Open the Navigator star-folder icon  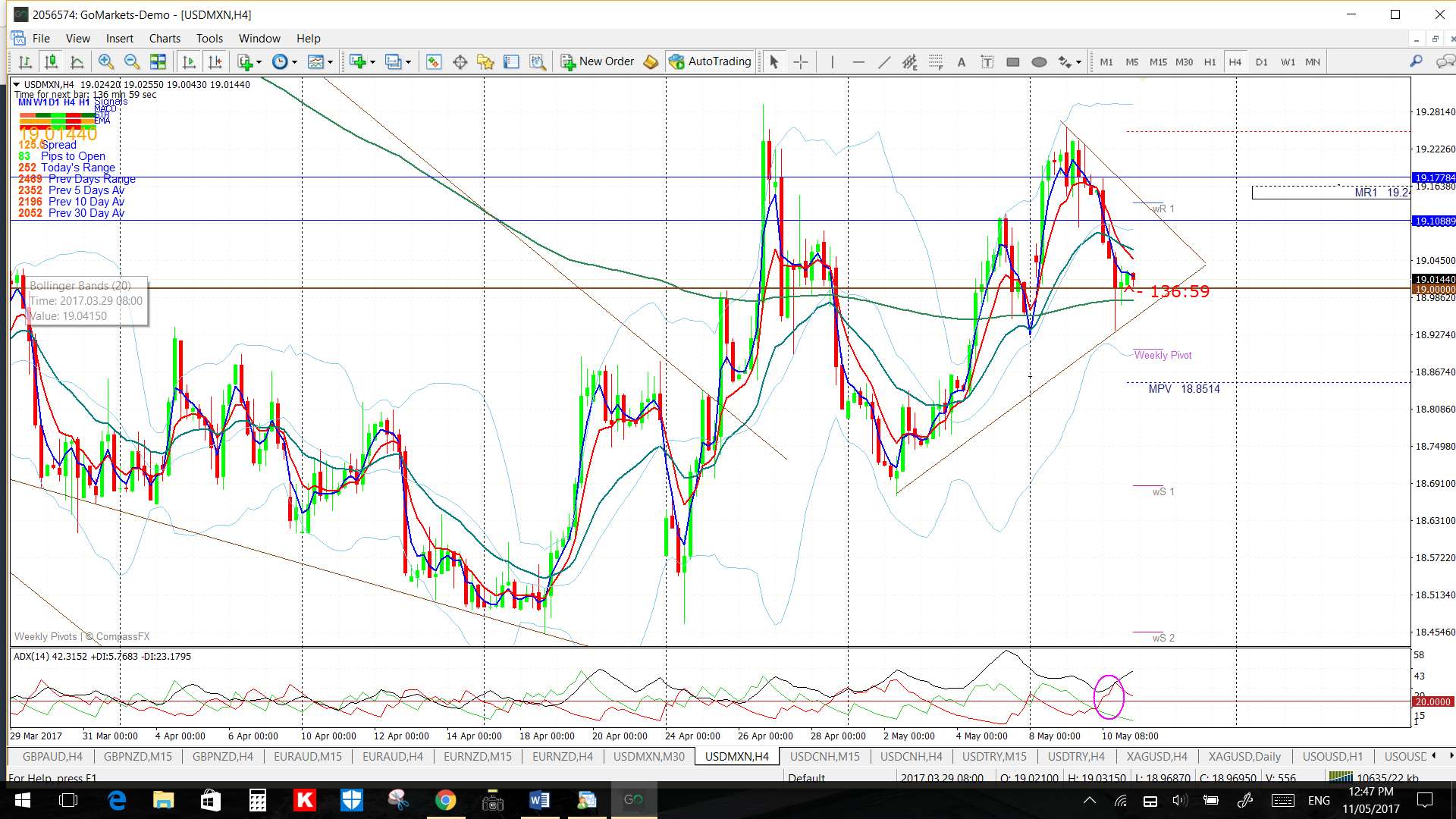(x=485, y=62)
